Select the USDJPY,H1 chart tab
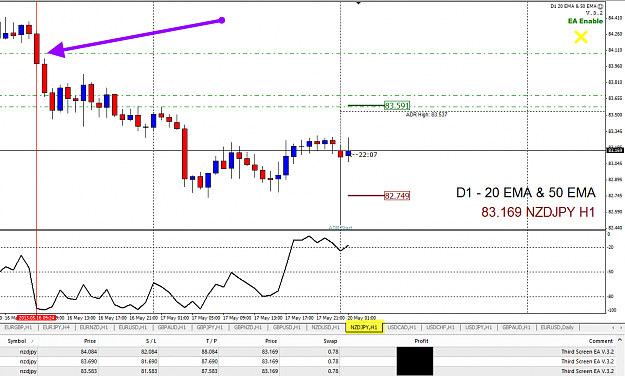This screenshot has width=625, height=376. (x=479, y=327)
